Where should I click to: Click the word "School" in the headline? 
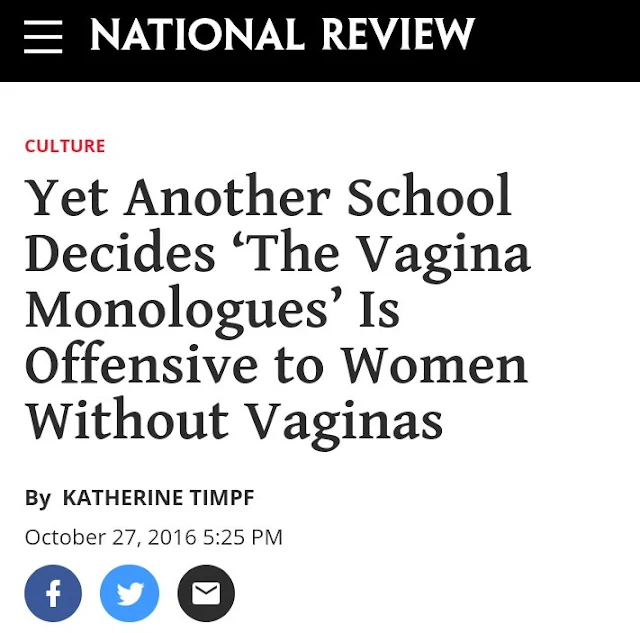(x=429, y=197)
